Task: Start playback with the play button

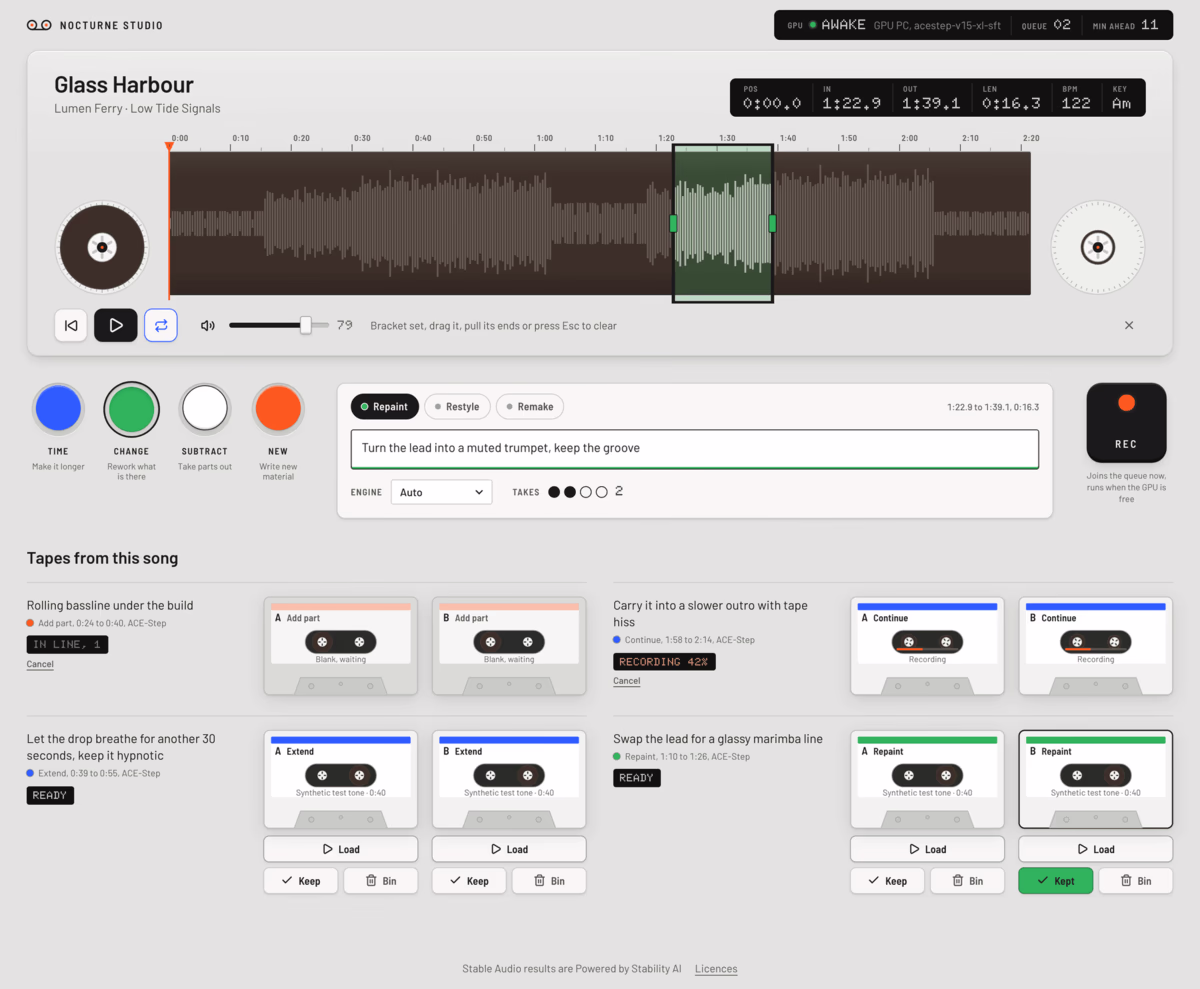Action: [116, 325]
